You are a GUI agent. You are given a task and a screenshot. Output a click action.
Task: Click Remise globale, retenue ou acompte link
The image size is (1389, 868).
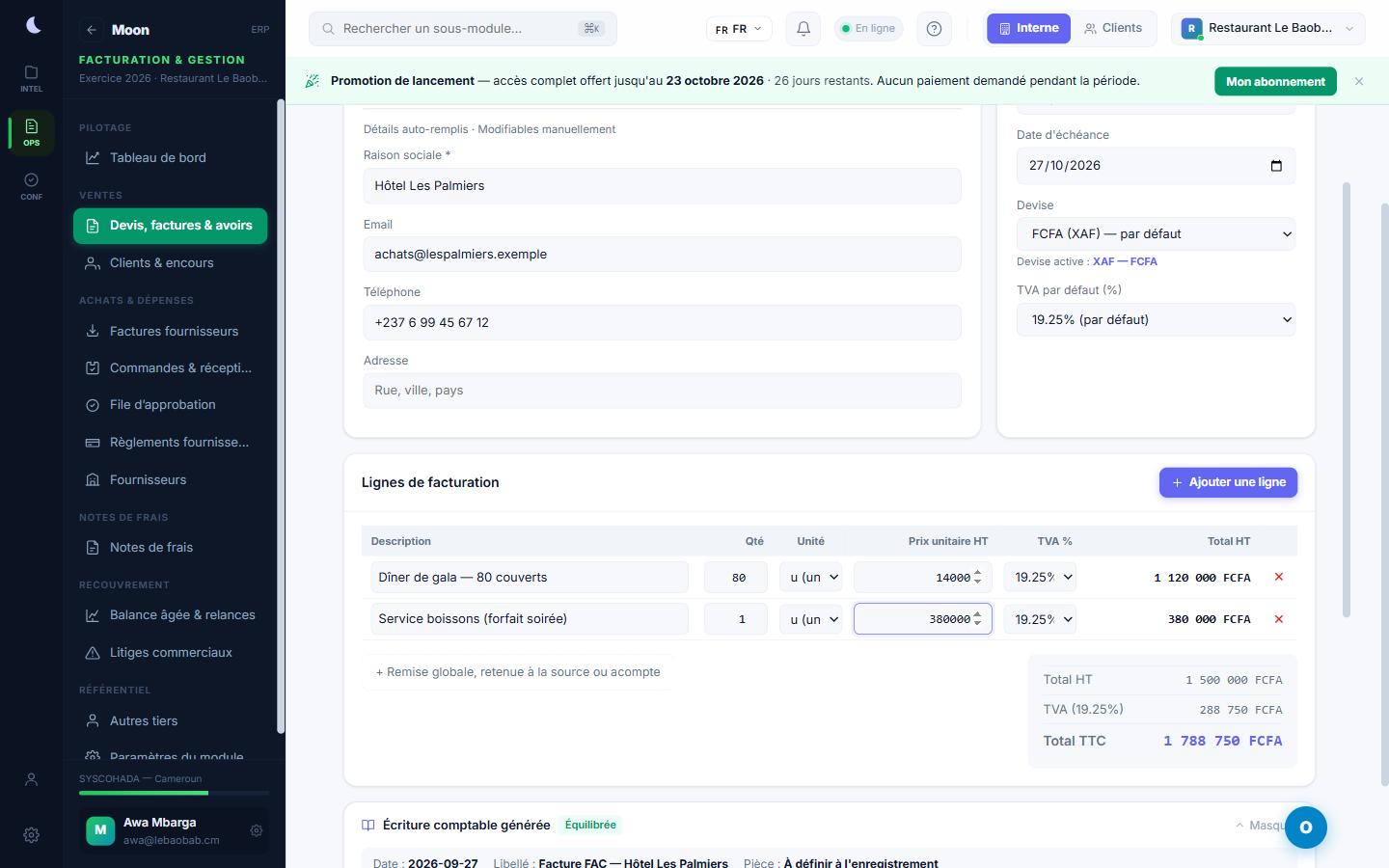[x=518, y=672]
